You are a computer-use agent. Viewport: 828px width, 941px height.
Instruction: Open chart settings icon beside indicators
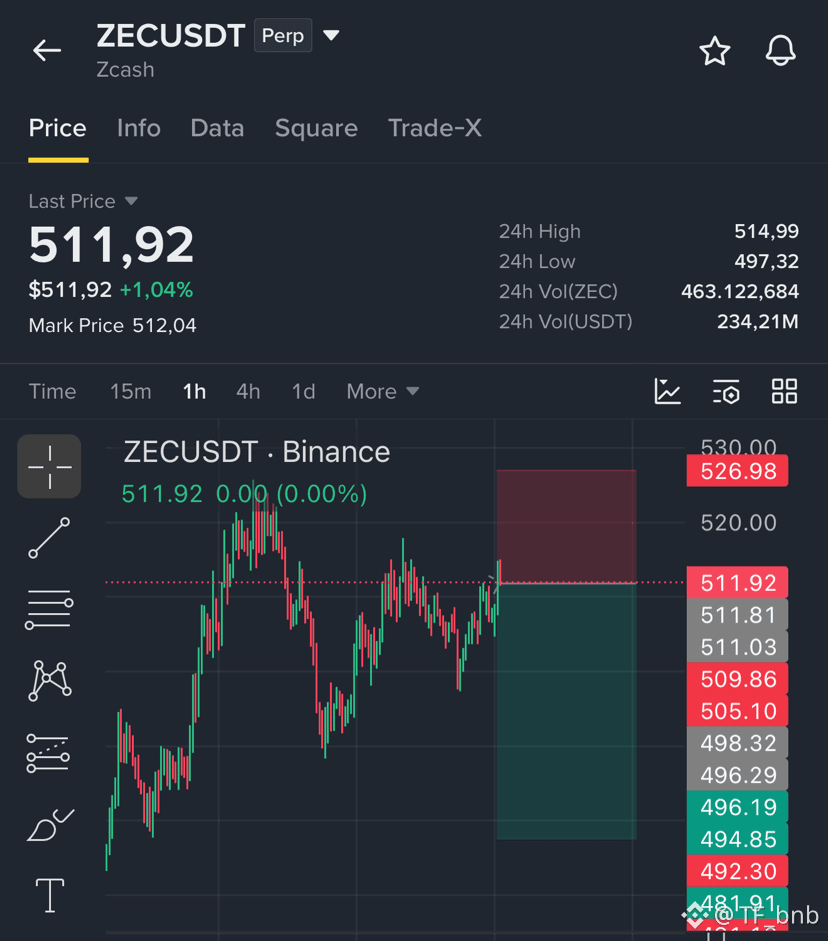726,391
